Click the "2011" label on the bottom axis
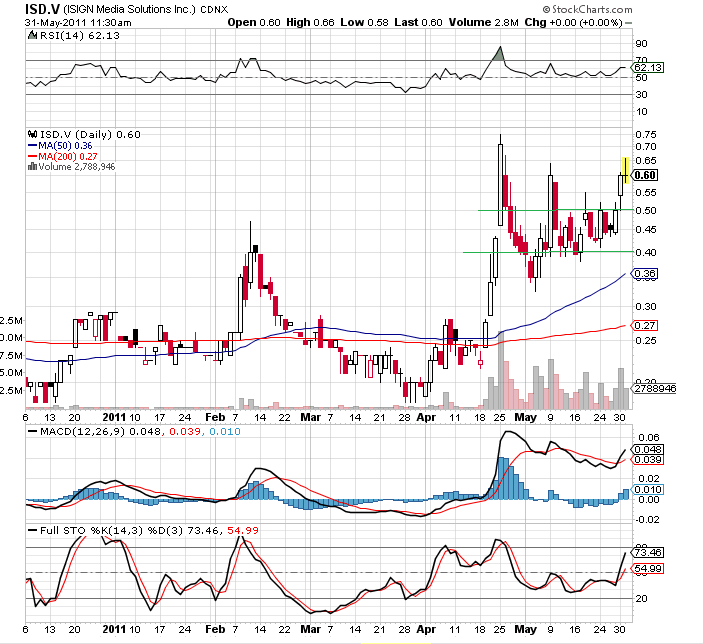Screen dimensions: 703x644 point(114,629)
